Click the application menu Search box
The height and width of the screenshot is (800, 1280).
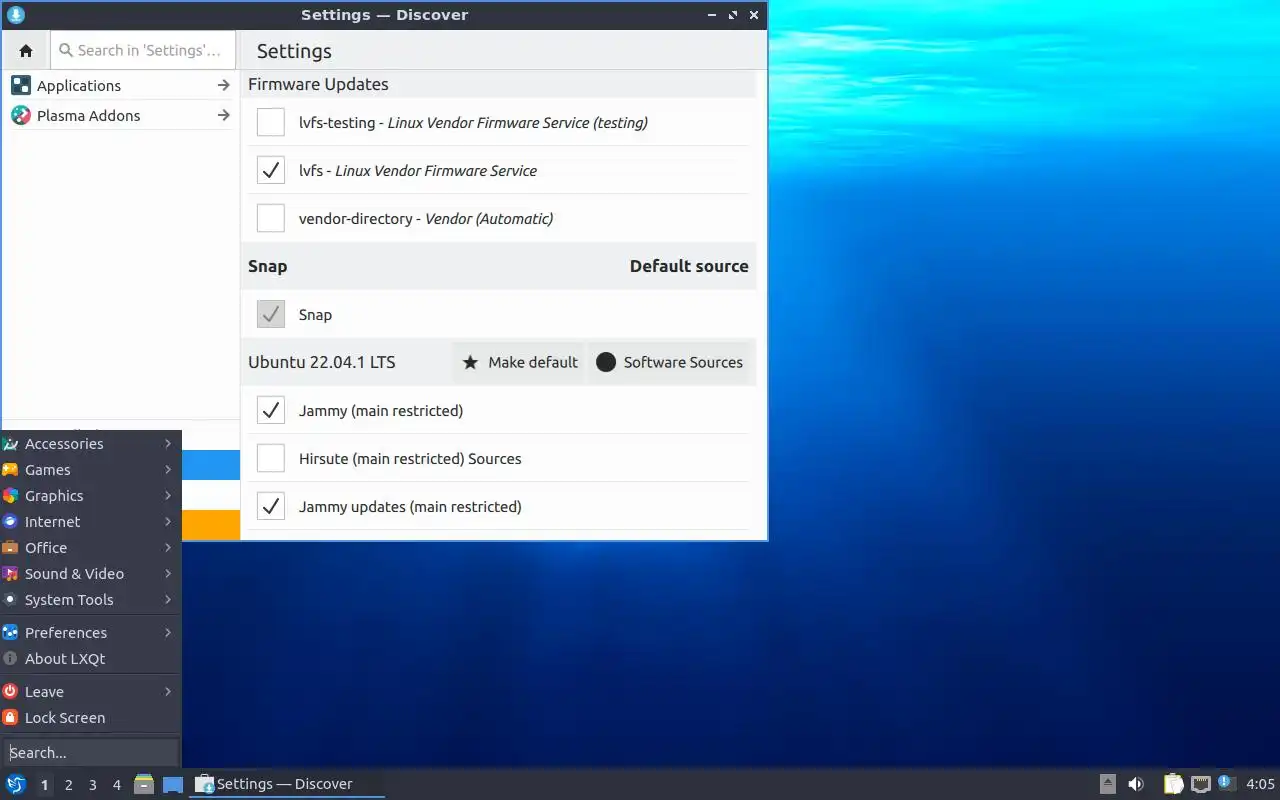(90, 753)
